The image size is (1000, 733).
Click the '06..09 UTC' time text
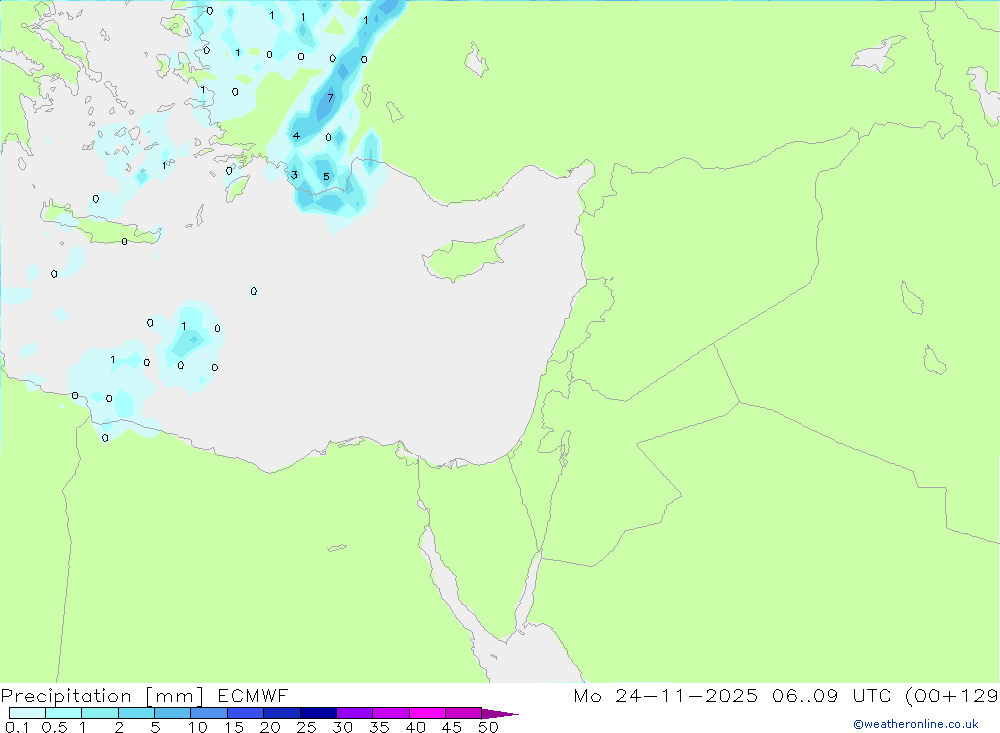click(x=831, y=695)
